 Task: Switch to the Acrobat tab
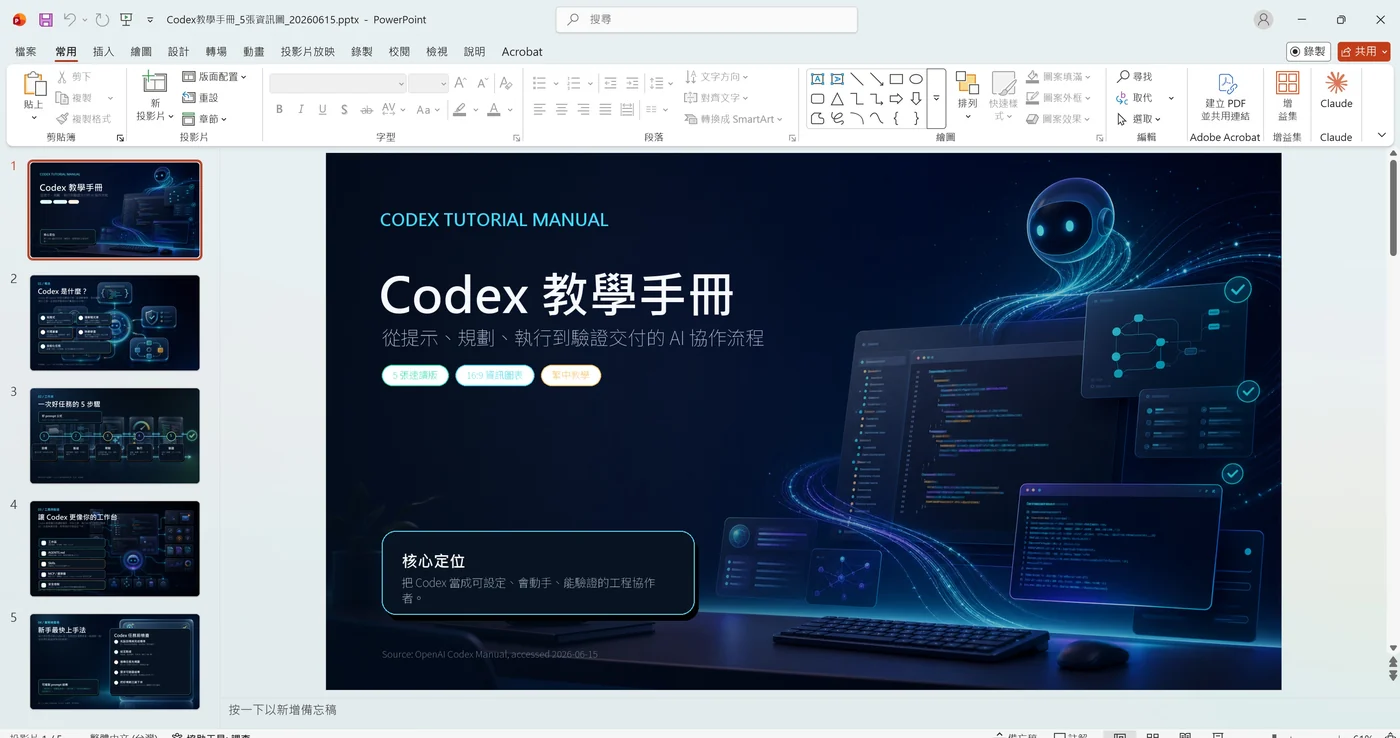coord(522,51)
